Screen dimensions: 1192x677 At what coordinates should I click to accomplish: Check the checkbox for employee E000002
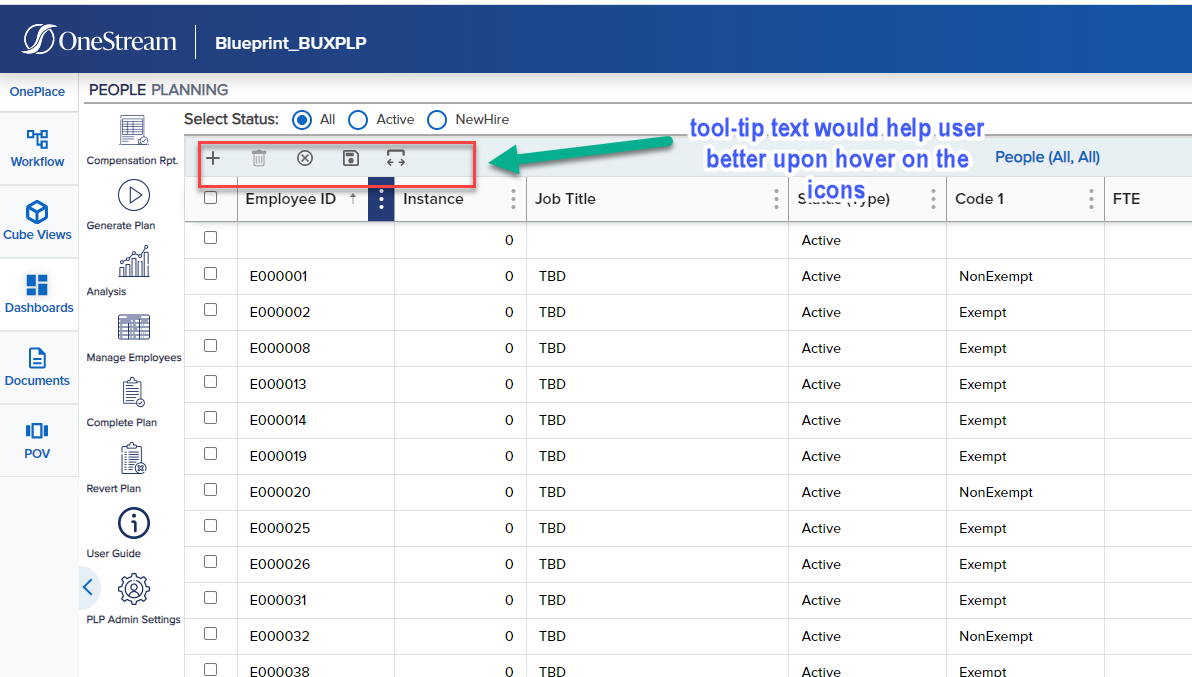pos(210,309)
